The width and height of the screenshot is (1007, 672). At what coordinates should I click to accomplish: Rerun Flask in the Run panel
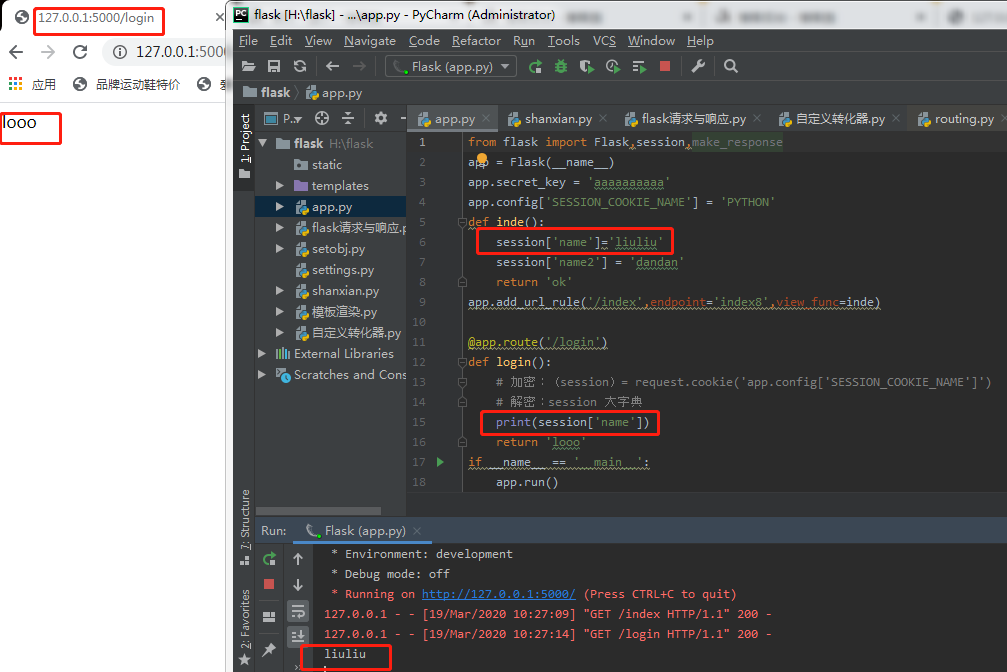point(269,559)
